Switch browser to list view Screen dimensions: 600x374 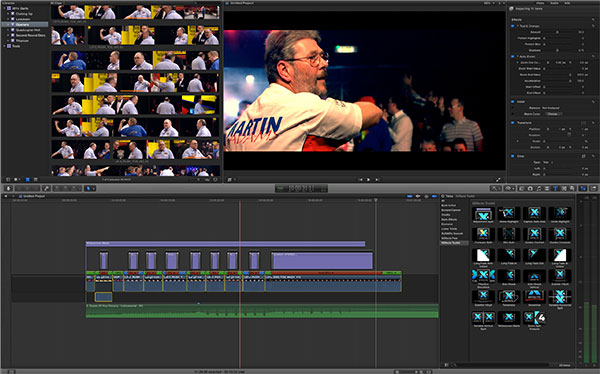[x=36, y=179]
